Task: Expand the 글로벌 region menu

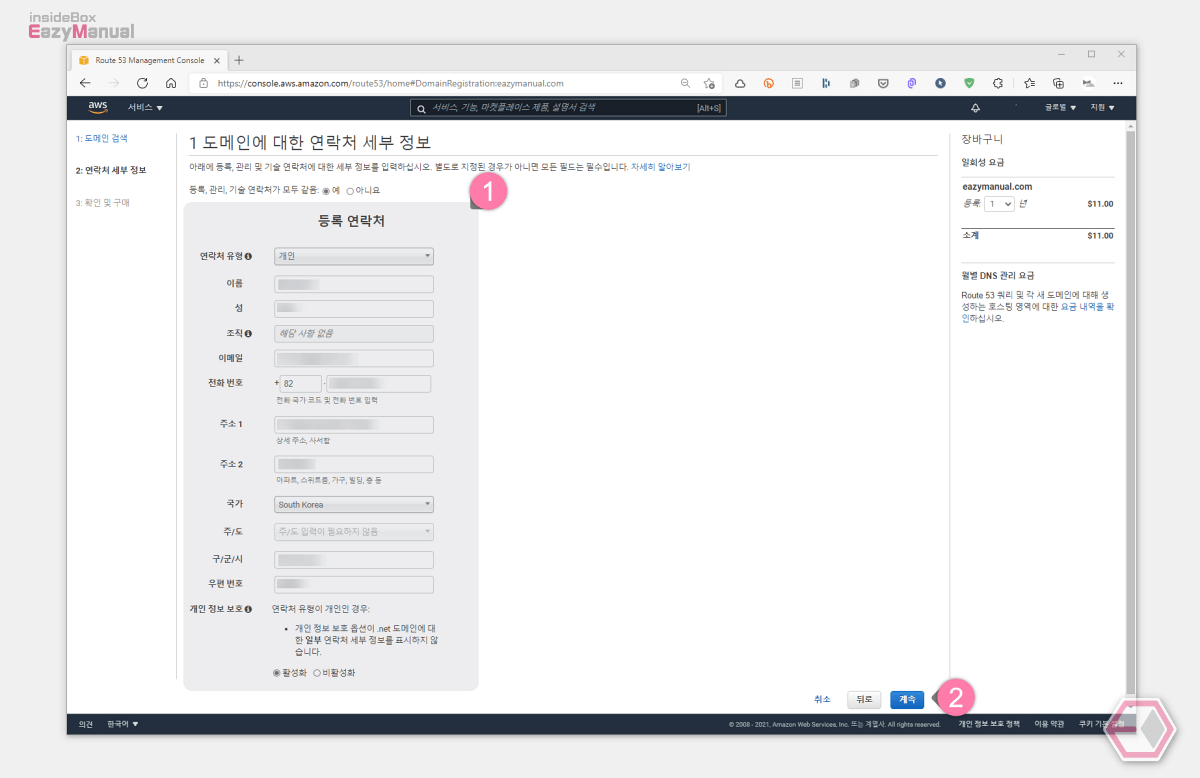Action: tap(1060, 107)
